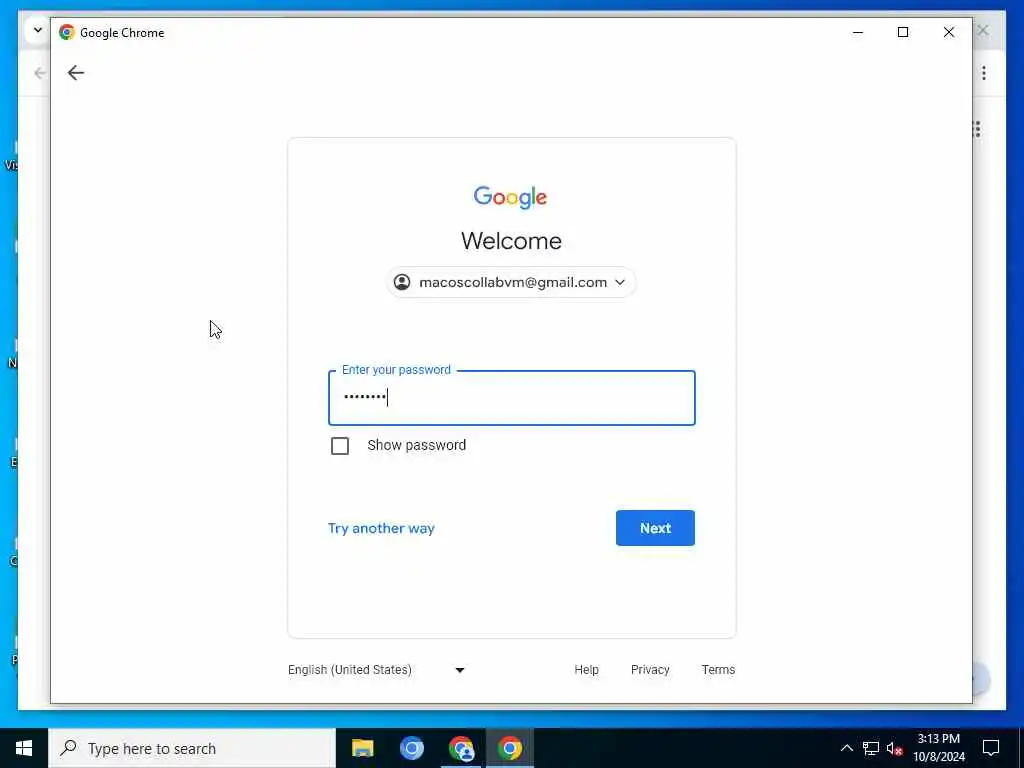Click the Google logo on sign-in card

[510, 197]
